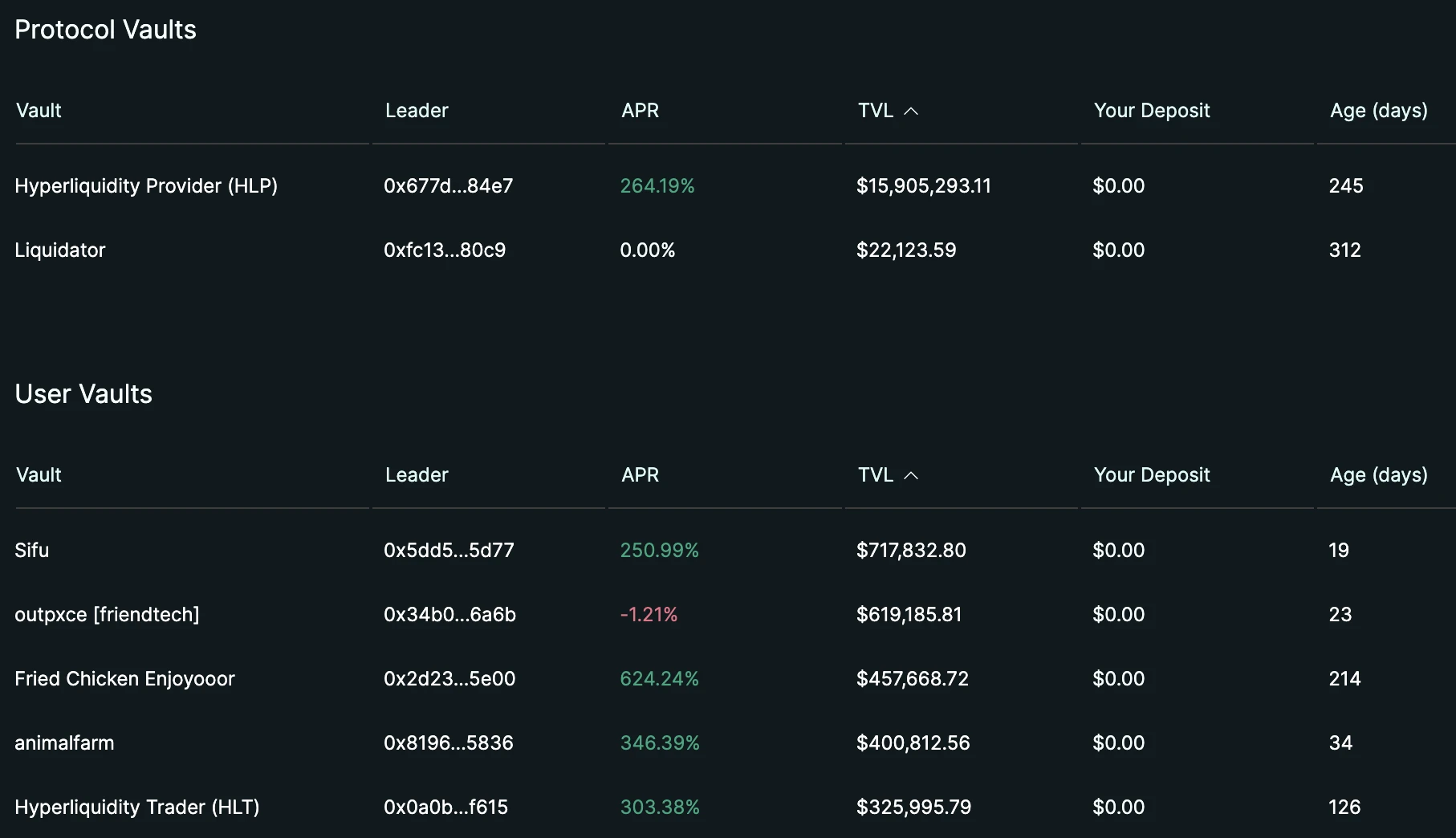
Task: Sort User Vaults by Age (days) column
Action: click(x=1378, y=475)
